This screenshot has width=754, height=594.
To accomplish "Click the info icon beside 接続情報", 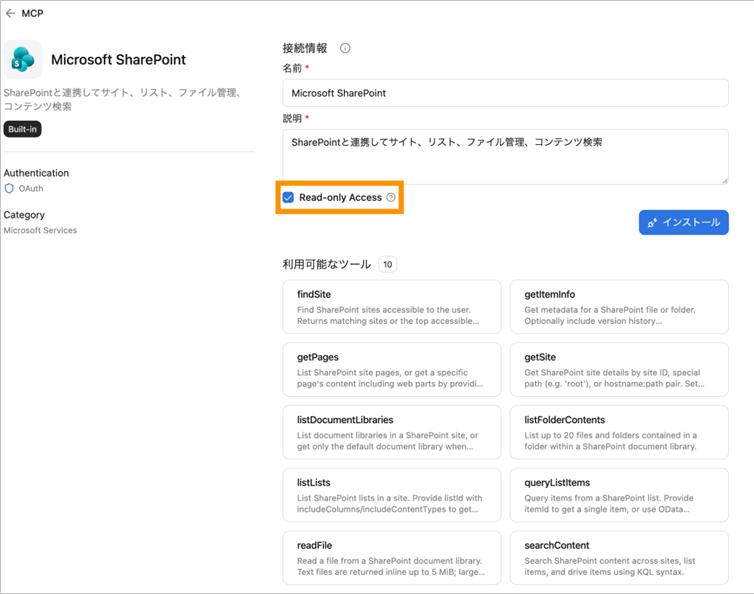I will click(x=345, y=48).
